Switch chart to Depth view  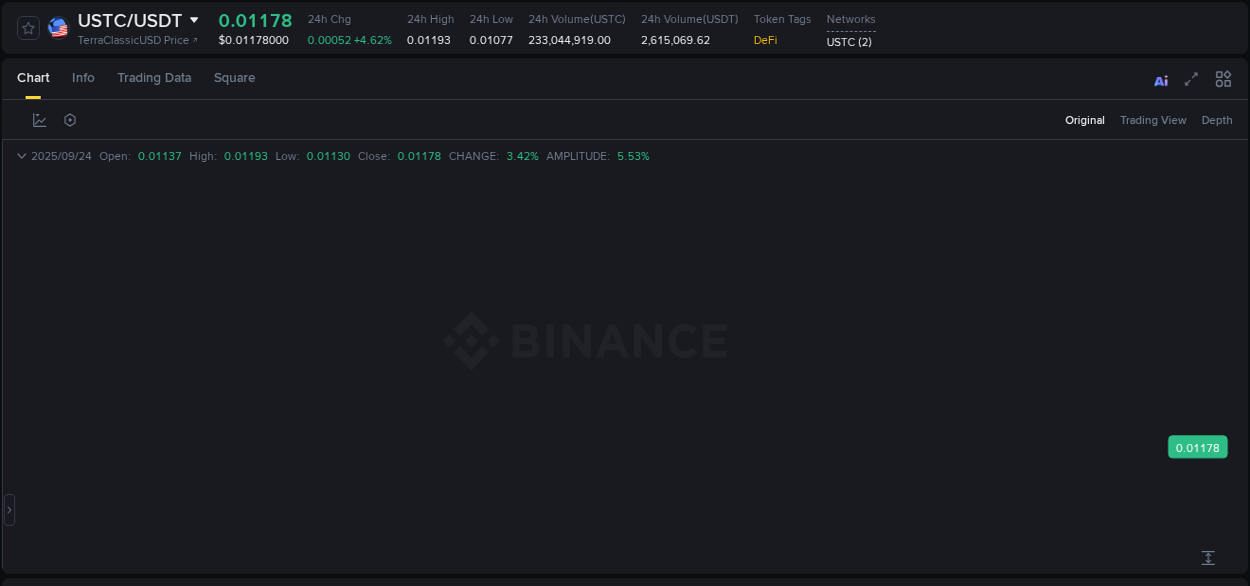(1216, 120)
